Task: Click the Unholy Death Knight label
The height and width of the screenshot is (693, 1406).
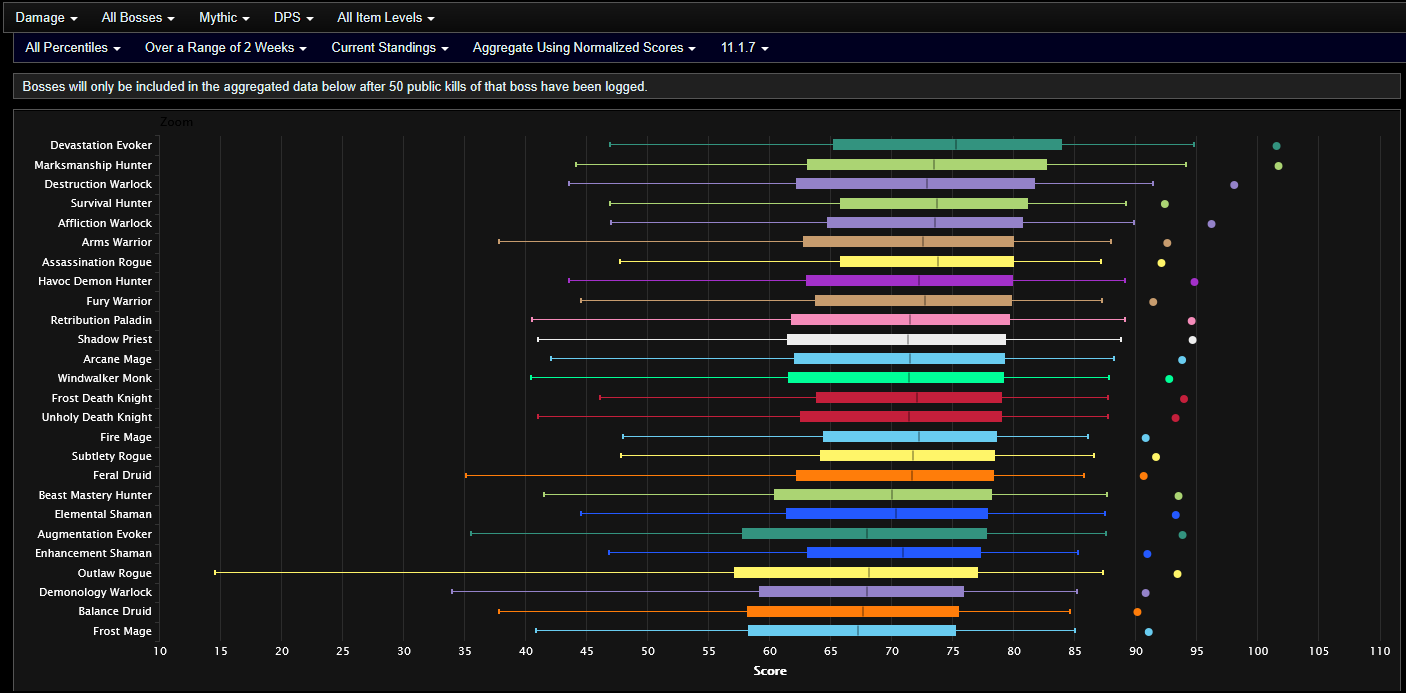Action: 97,417
